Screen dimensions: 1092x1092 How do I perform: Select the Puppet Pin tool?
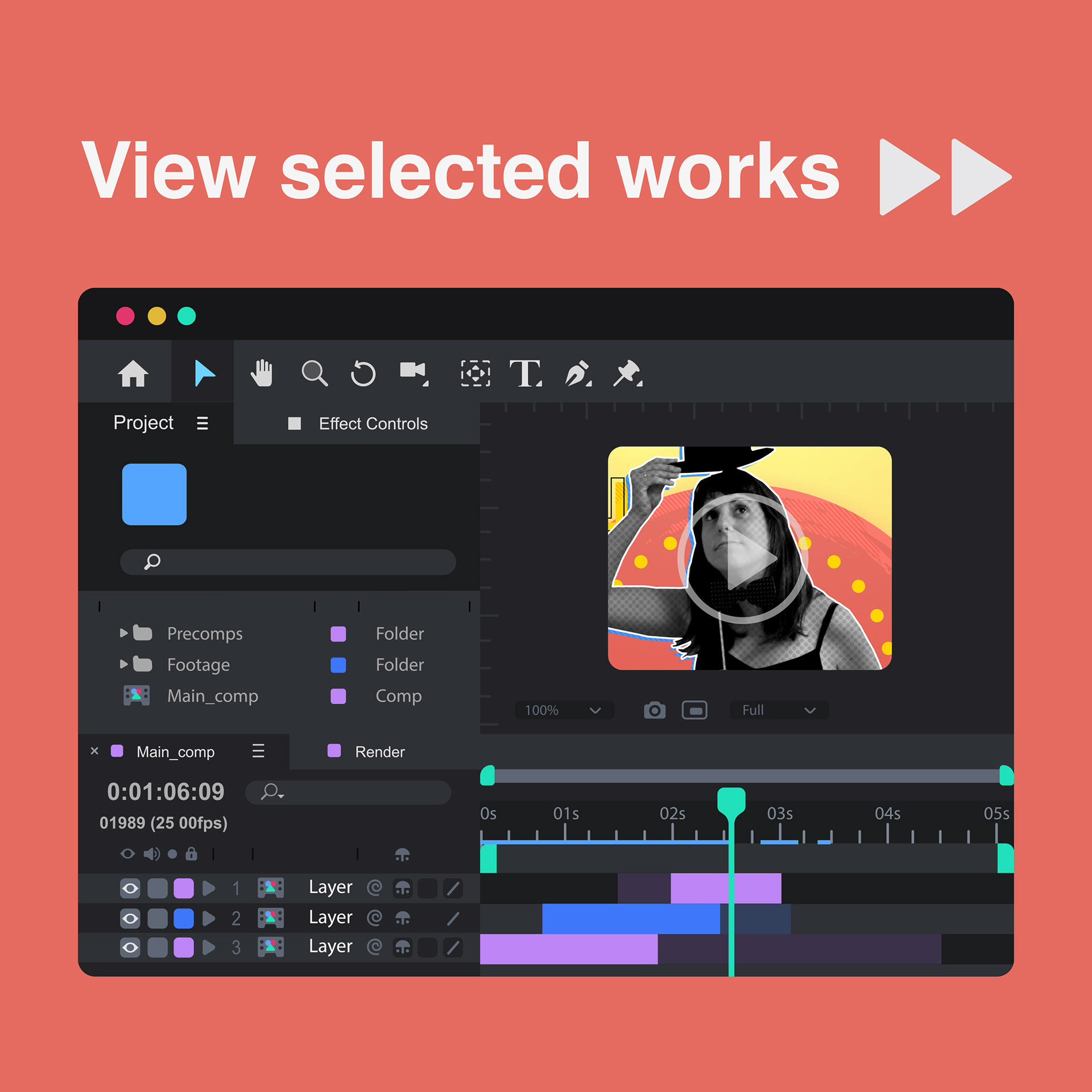click(627, 374)
